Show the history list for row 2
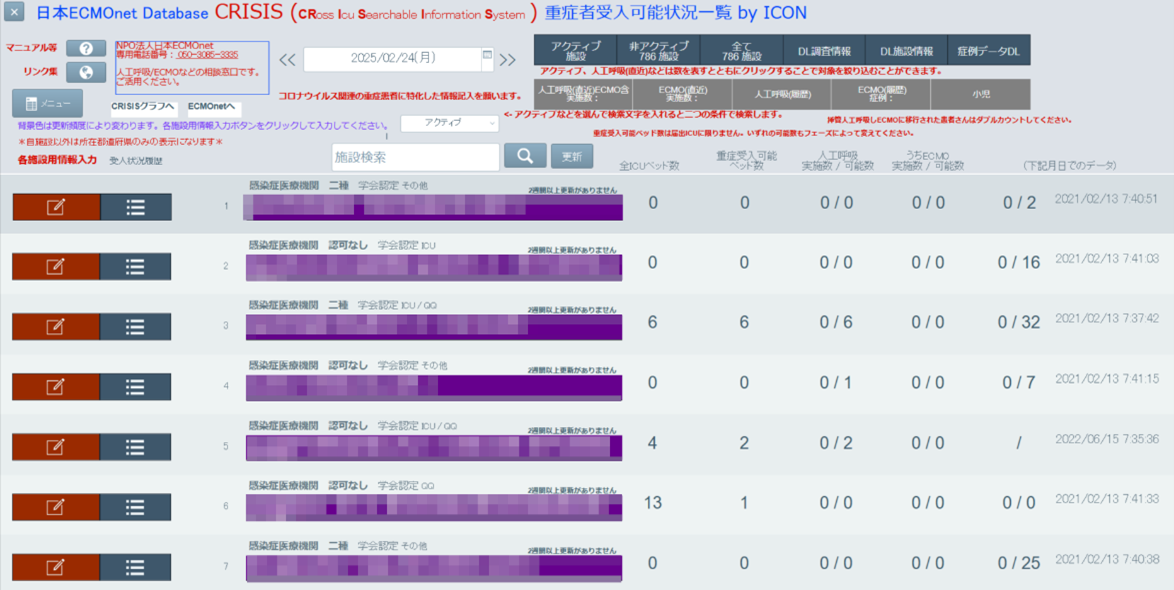Image resolution: width=1174 pixels, height=590 pixels. [136, 267]
